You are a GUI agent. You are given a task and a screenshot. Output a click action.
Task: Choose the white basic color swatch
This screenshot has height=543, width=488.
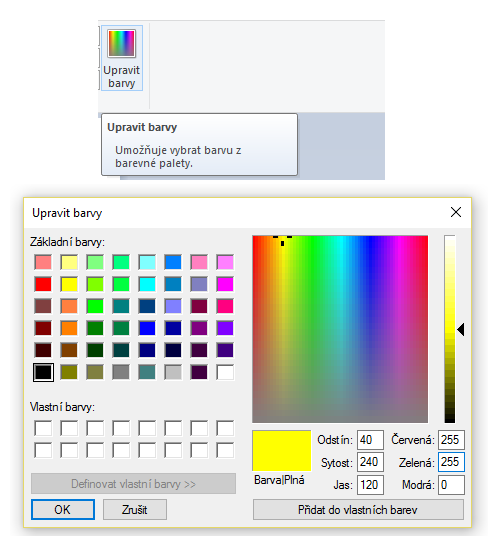(x=225, y=372)
